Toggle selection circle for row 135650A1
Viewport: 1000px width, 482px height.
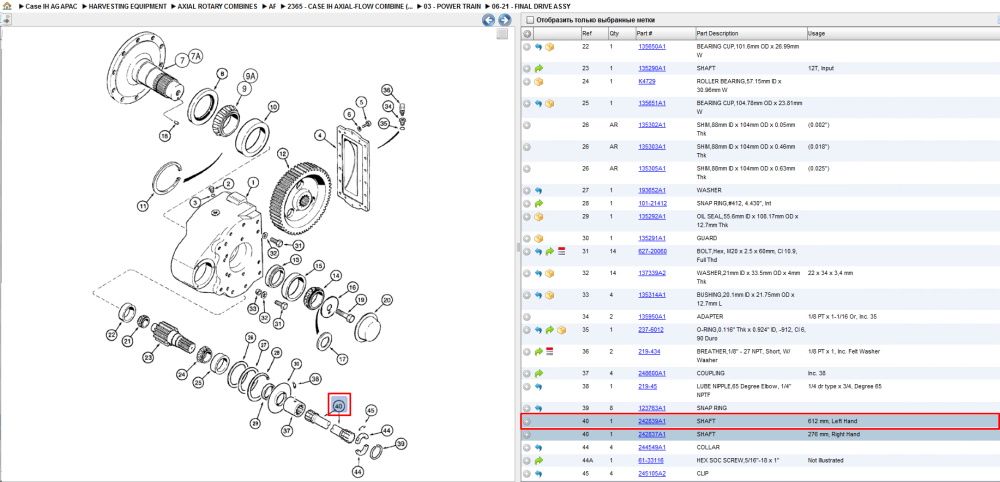coord(527,47)
